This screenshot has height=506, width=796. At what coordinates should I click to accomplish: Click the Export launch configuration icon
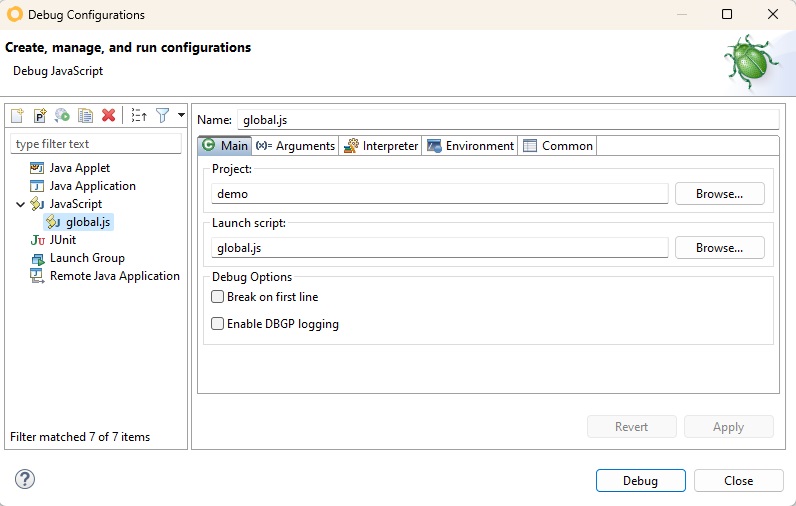tap(62, 116)
